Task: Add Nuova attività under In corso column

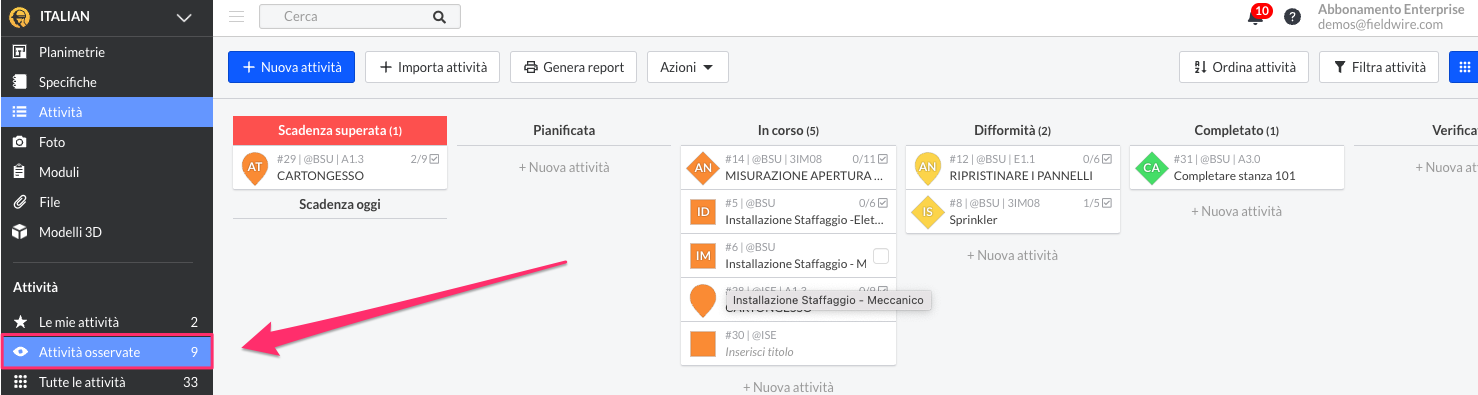Action: 788,387
